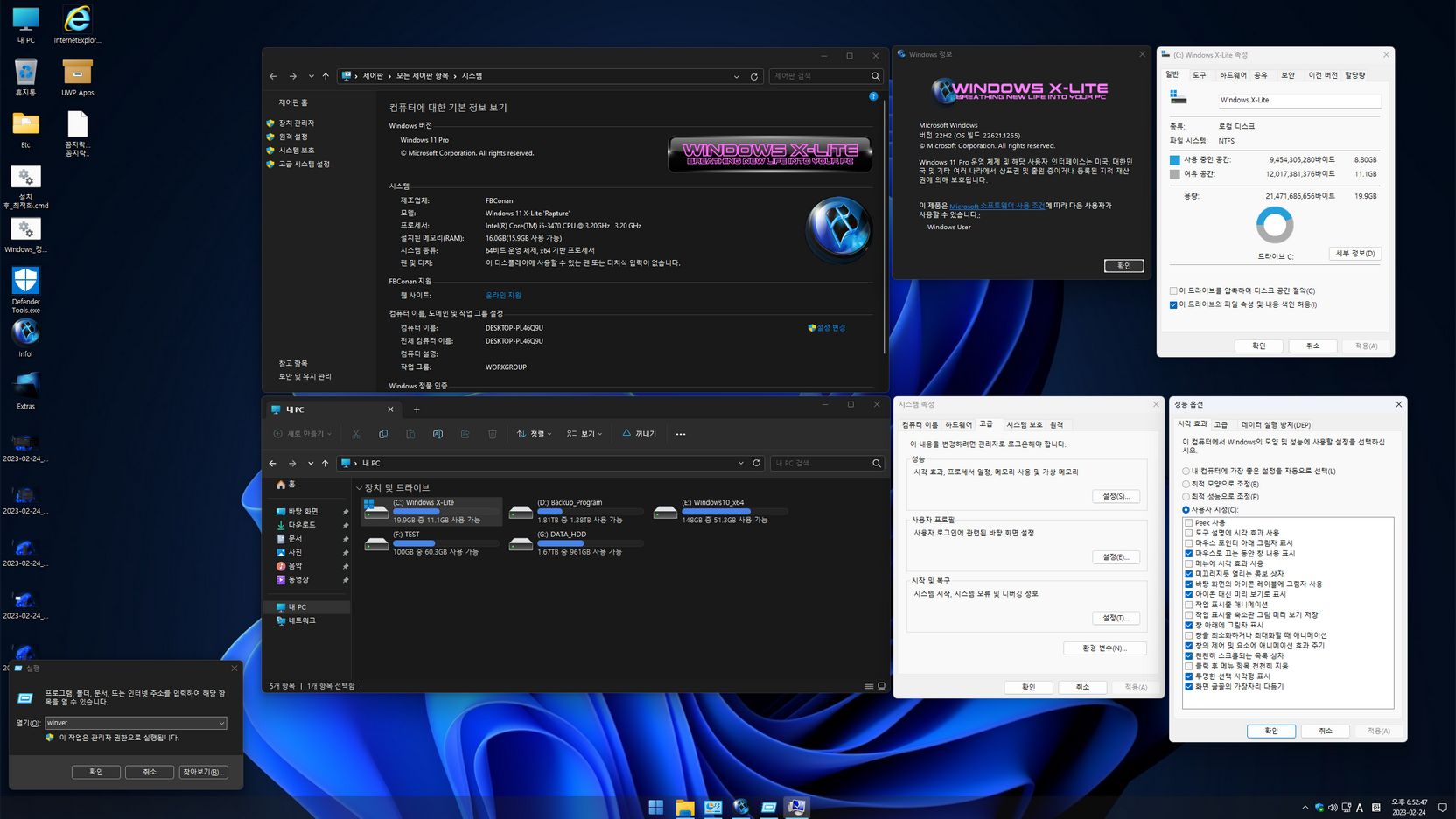
Task: Select adjust for best performance radio option
Action: tap(1186, 497)
